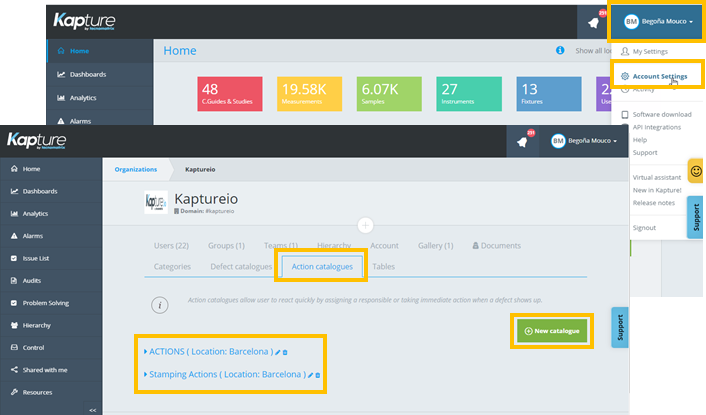Edit the Stamping Actions catalogue with the pencil icon

[x=311, y=375]
